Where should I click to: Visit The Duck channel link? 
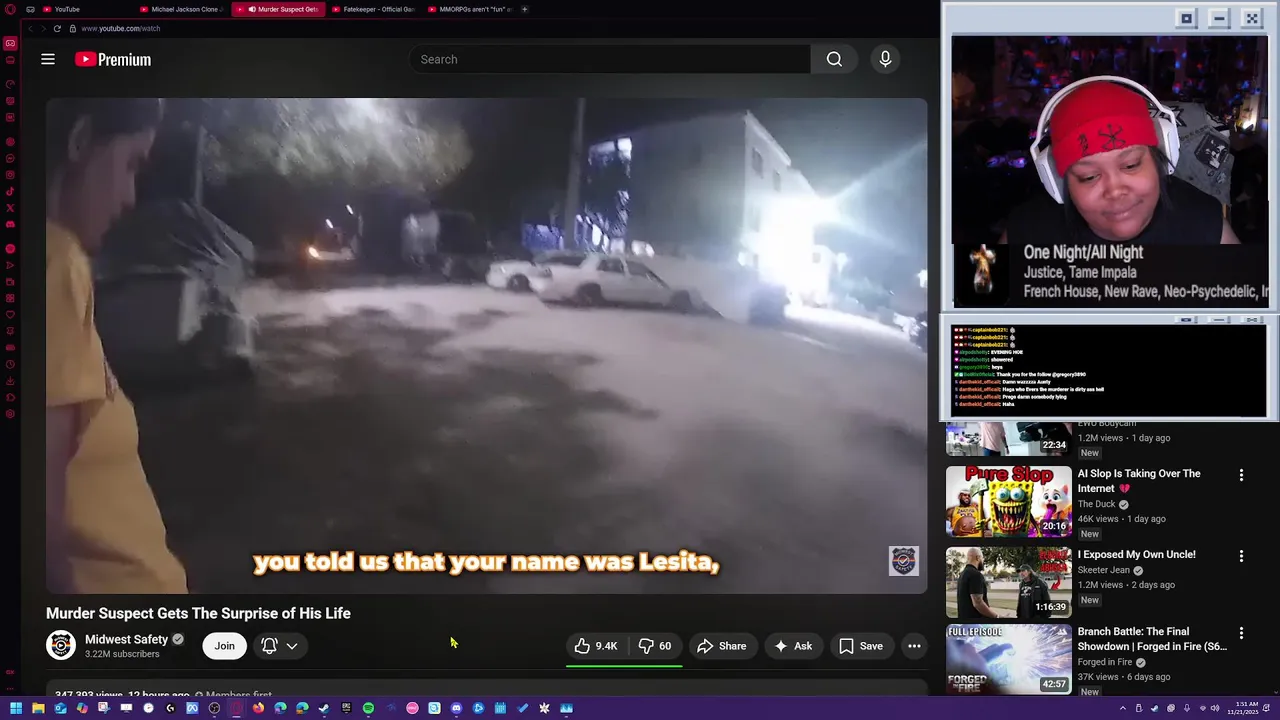point(1096,504)
